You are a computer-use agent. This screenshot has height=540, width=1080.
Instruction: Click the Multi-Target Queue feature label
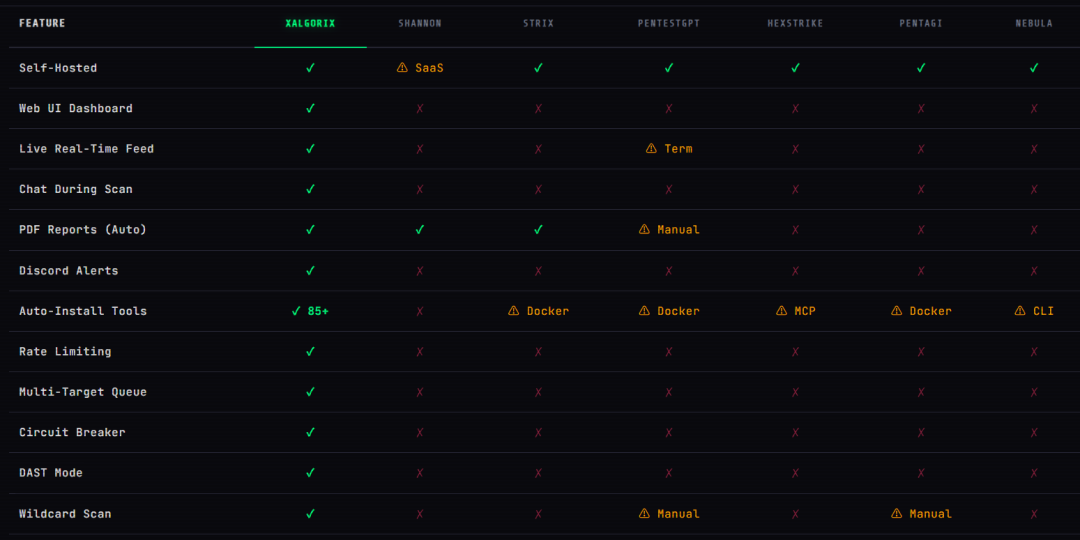point(83,392)
